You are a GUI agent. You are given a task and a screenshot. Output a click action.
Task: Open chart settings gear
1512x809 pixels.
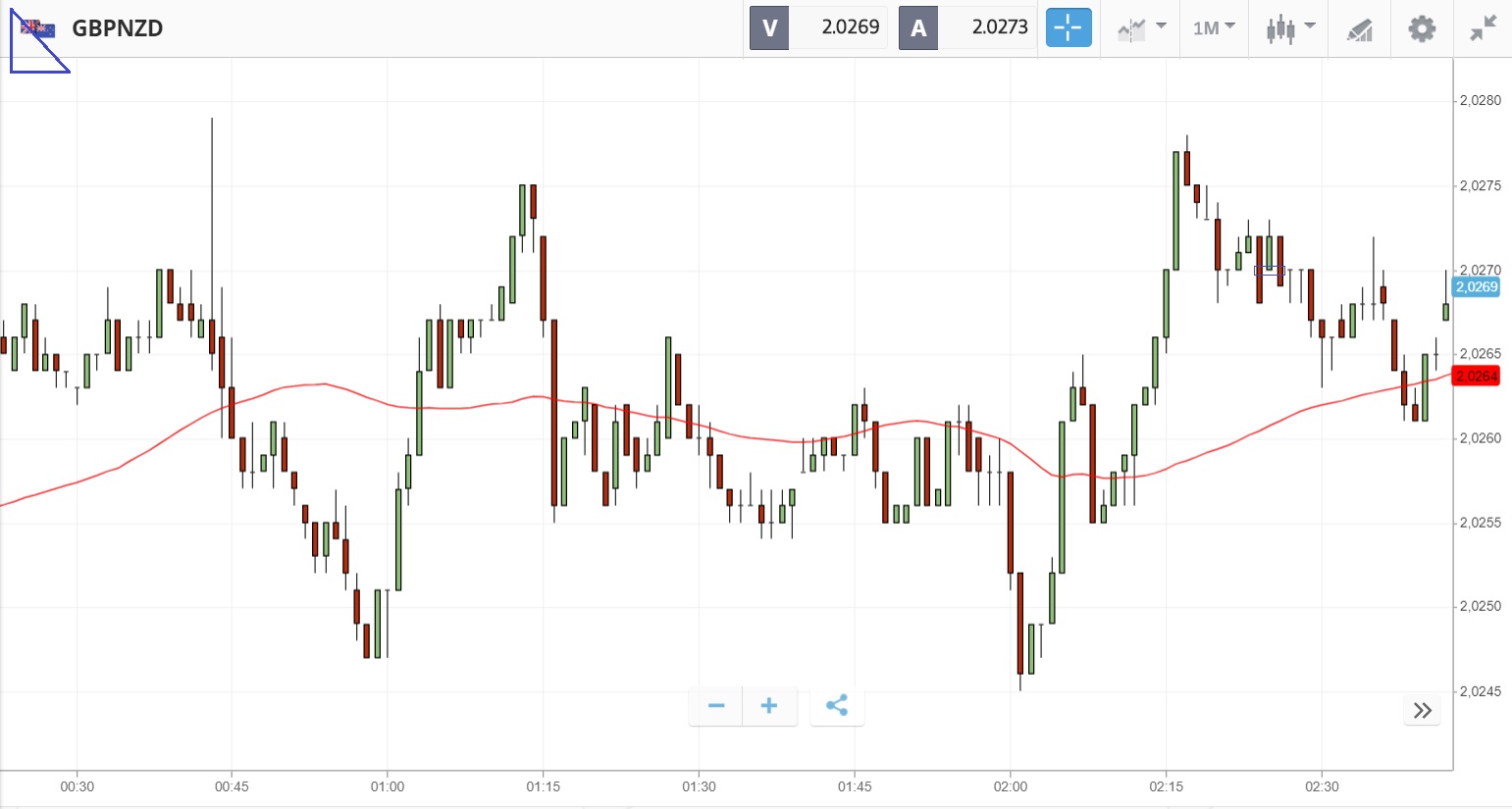click(x=1422, y=28)
